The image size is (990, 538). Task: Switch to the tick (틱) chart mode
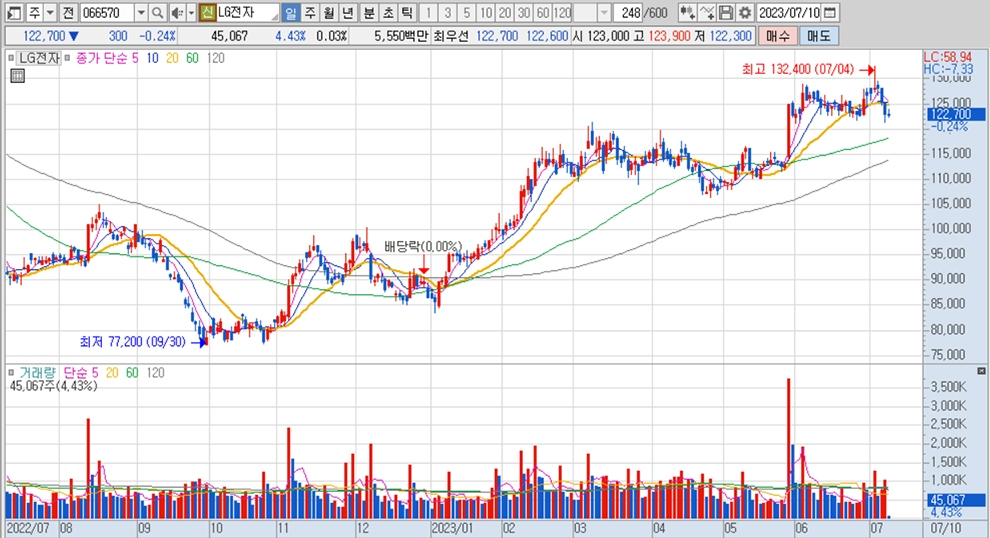(405, 13)
